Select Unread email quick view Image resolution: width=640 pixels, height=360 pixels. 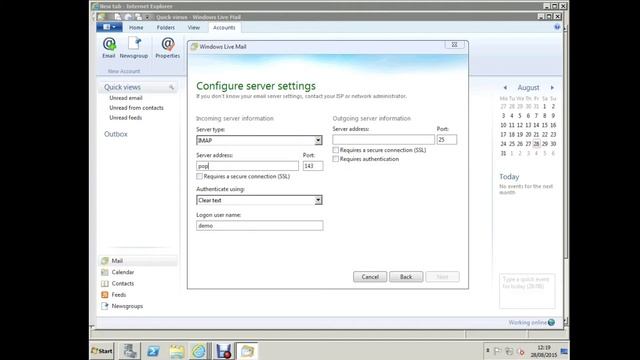tap(126, 98)
